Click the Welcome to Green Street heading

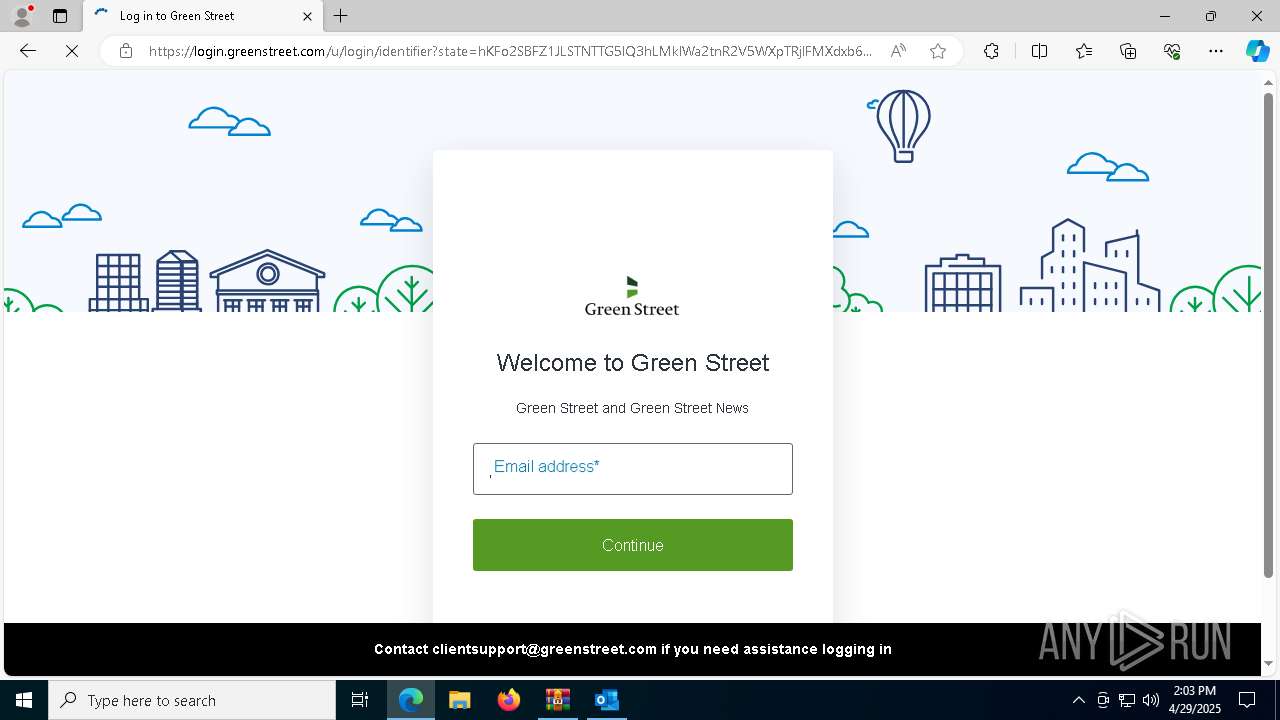[x=633, y=362]
